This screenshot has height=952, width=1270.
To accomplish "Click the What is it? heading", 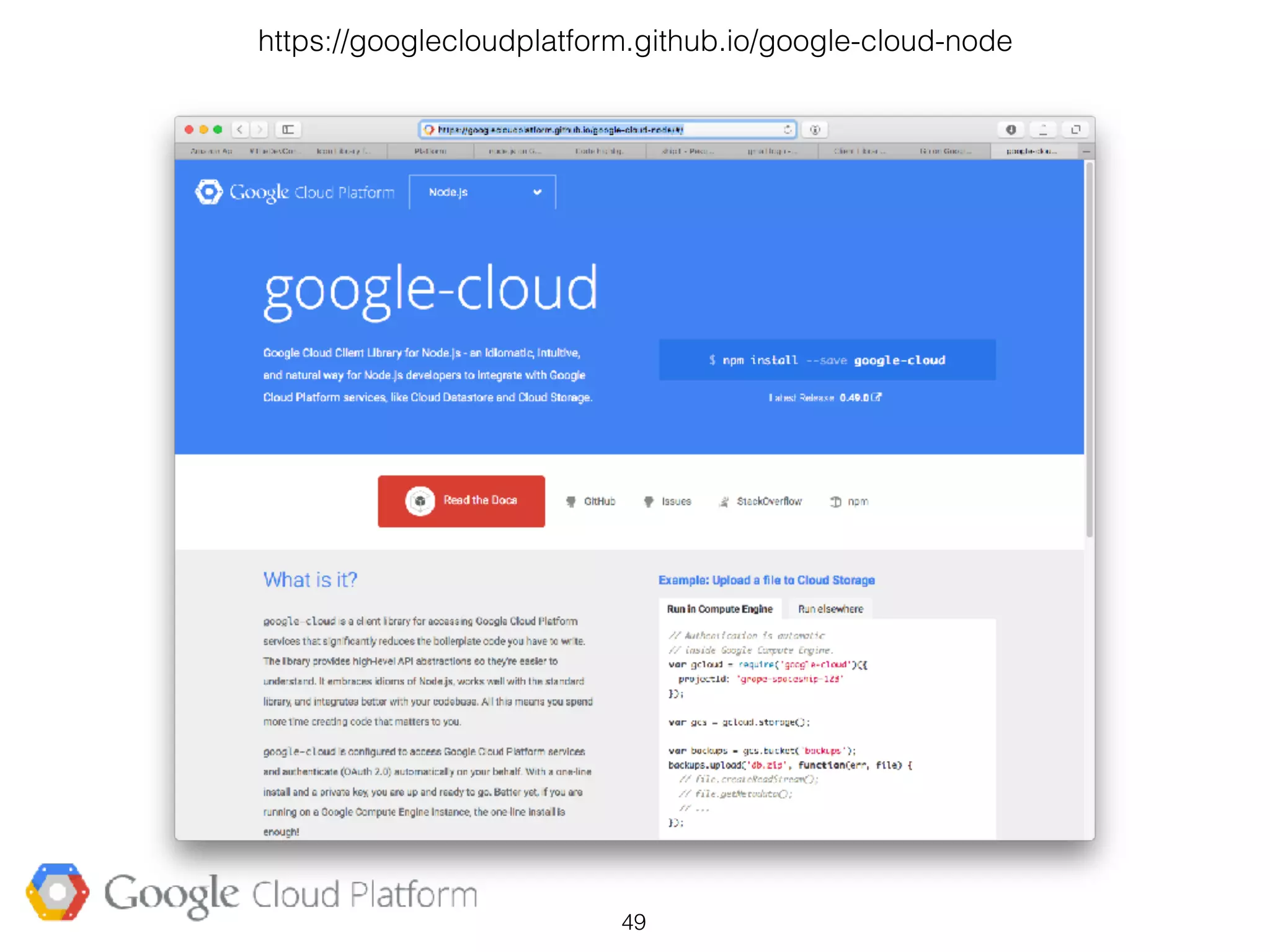I will [x=310, y=580].
